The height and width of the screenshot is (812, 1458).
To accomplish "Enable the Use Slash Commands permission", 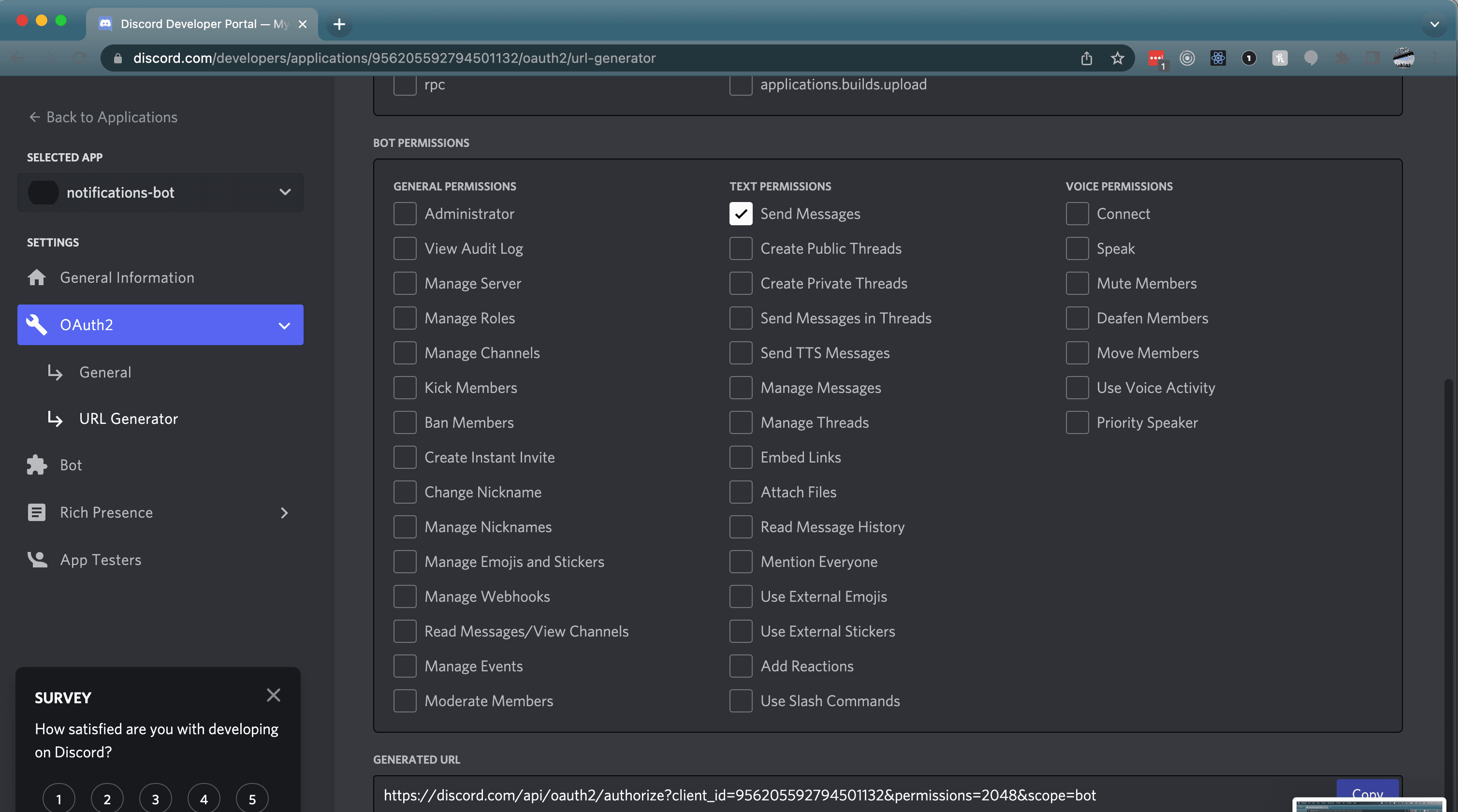I will coord(740,700).
